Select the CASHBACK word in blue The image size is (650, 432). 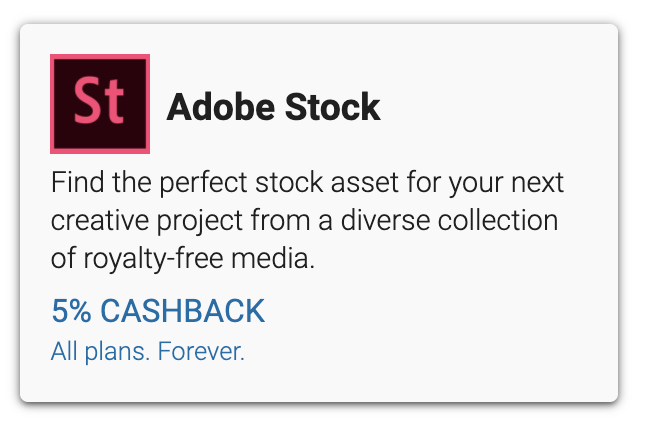[x=182, y=311]
